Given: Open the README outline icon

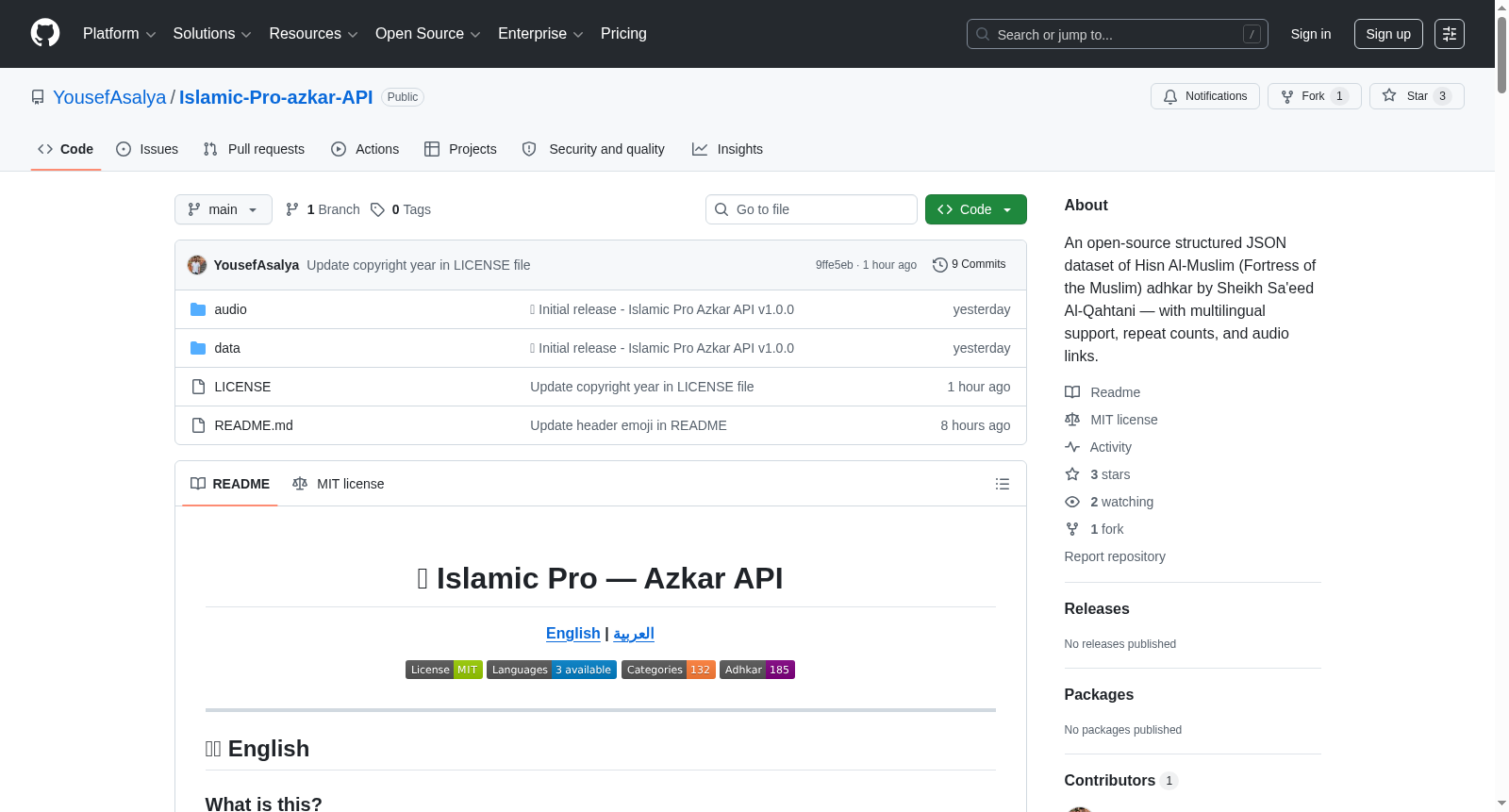Looking at the screenshot, I should (1003, 484).
